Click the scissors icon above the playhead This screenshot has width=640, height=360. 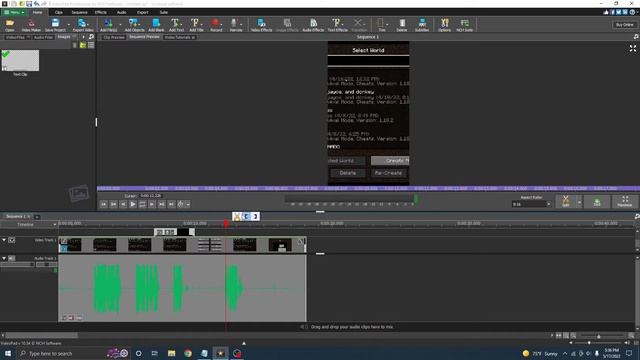coord(237,216)
